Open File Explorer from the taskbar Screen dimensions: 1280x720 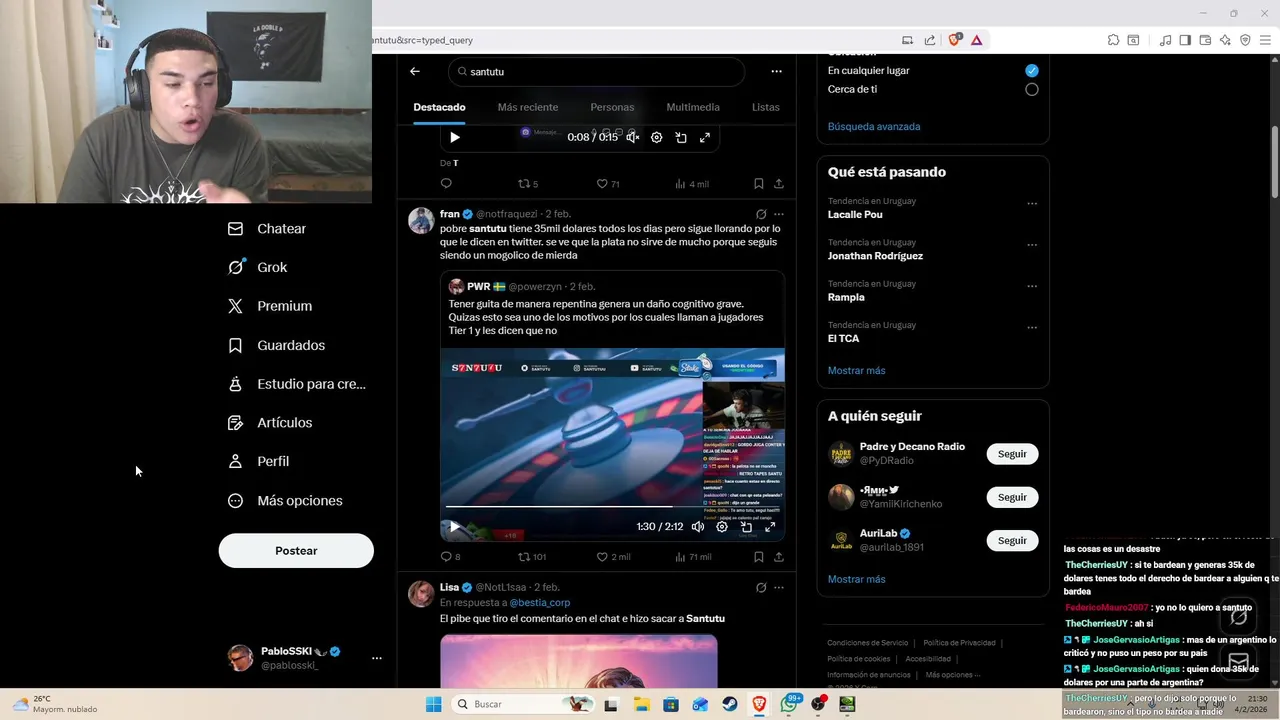click(x=641, y=704)
